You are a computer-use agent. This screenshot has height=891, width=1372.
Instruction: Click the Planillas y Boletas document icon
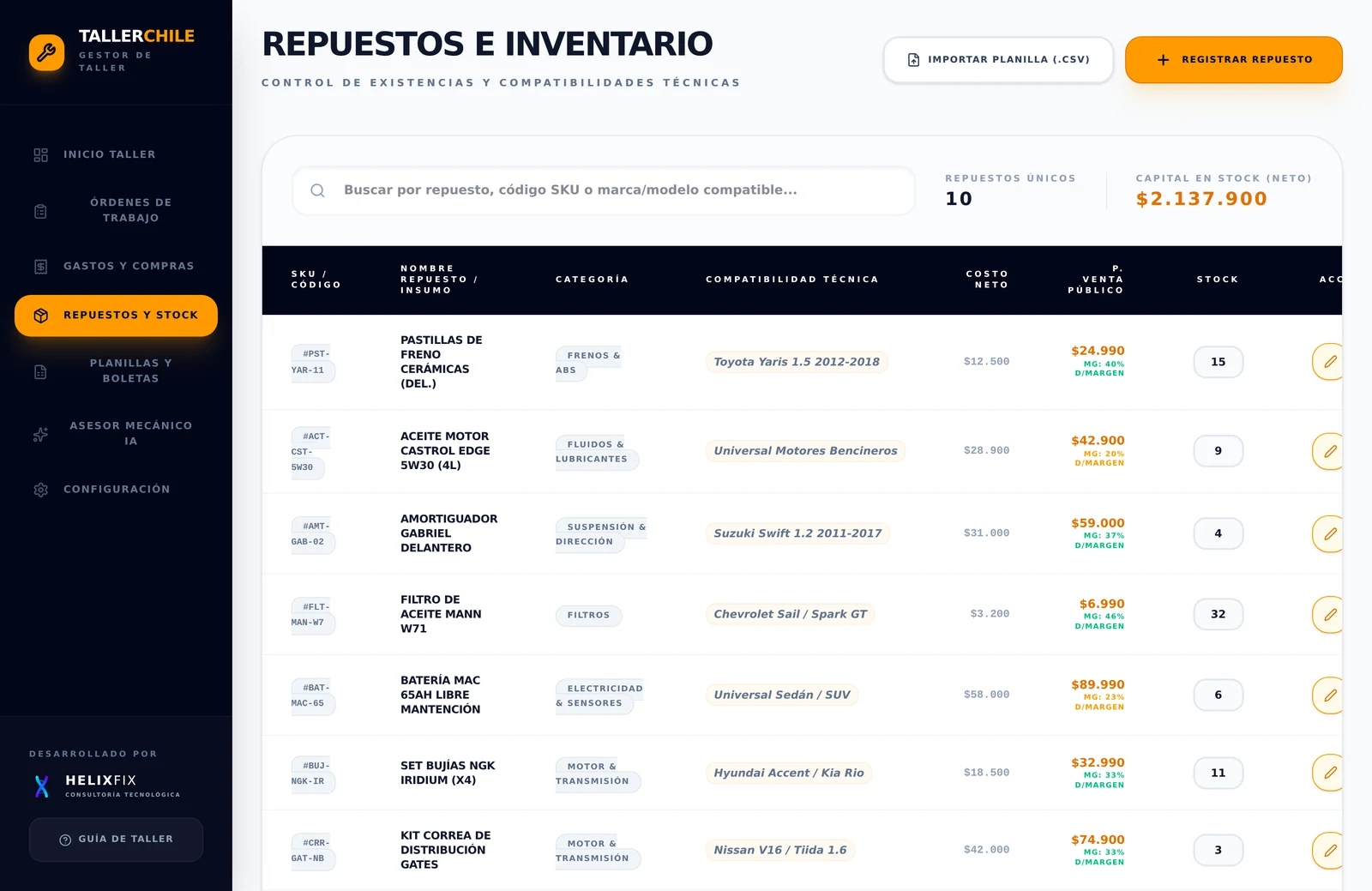40,371
